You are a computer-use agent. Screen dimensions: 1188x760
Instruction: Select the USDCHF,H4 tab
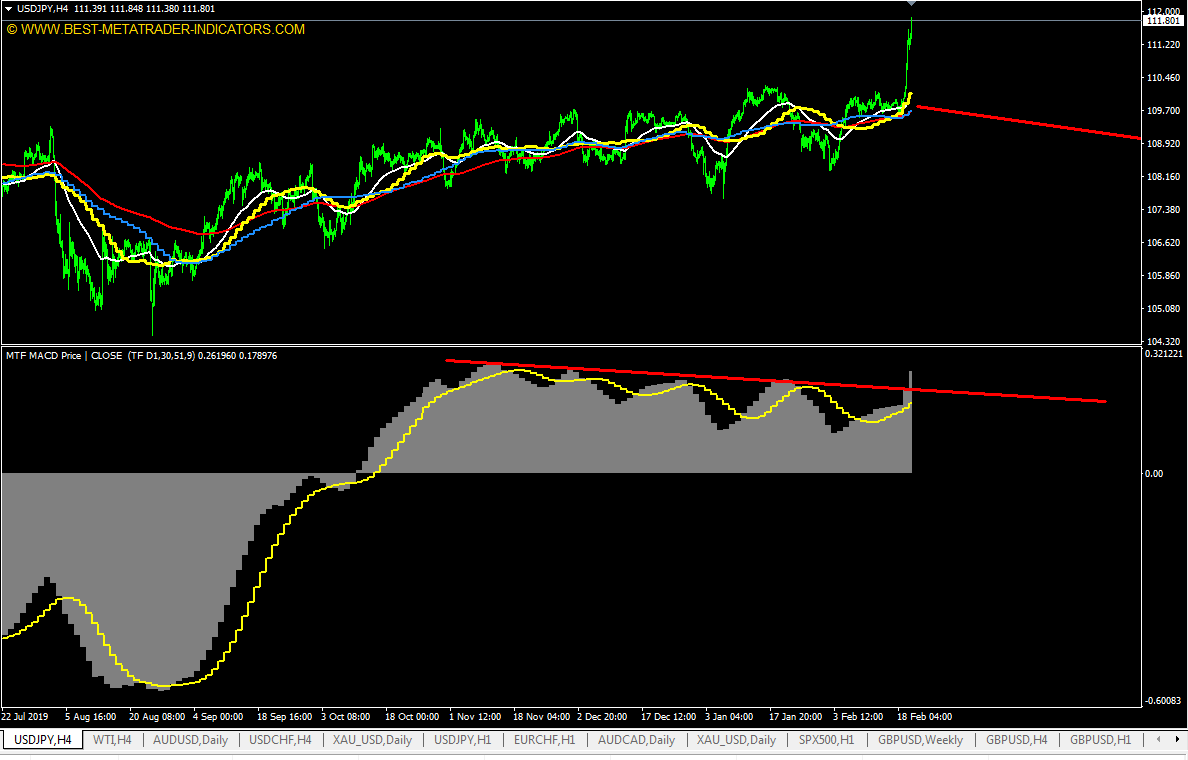point(280,740)
